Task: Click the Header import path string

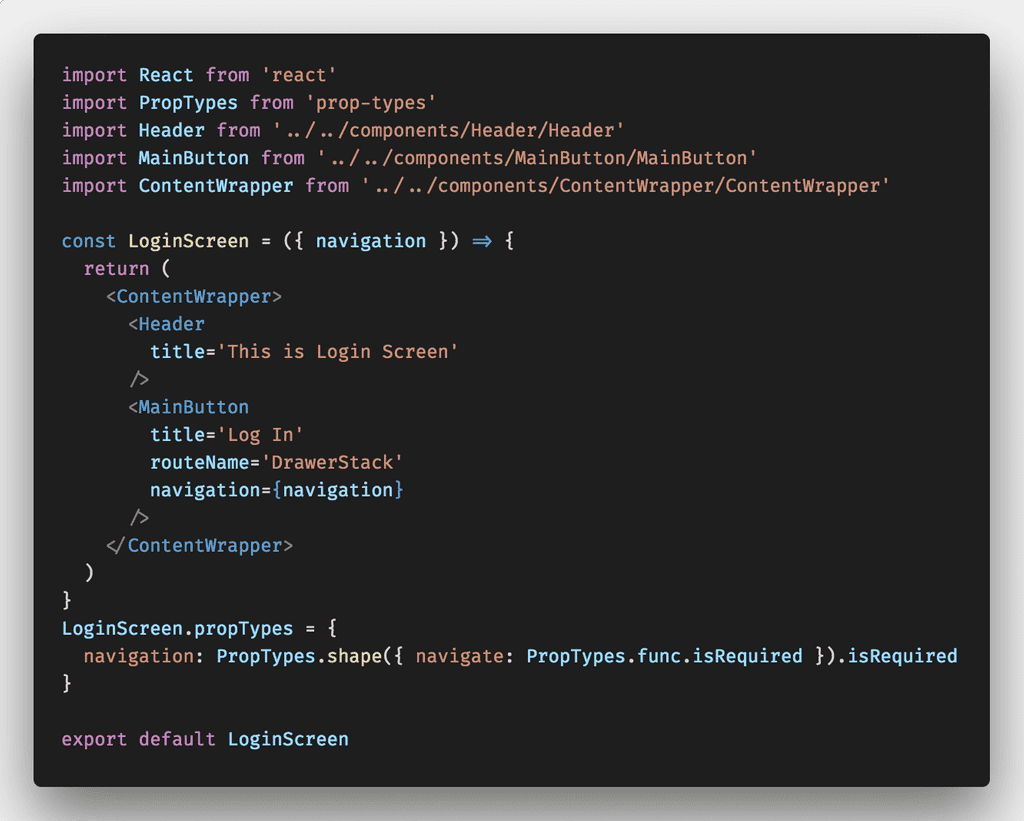Action: point(448,131)
